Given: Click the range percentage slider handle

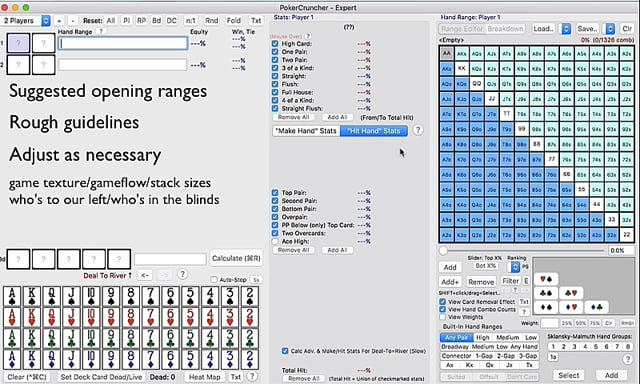Looking at the screenshot, I should coord(443,251).
